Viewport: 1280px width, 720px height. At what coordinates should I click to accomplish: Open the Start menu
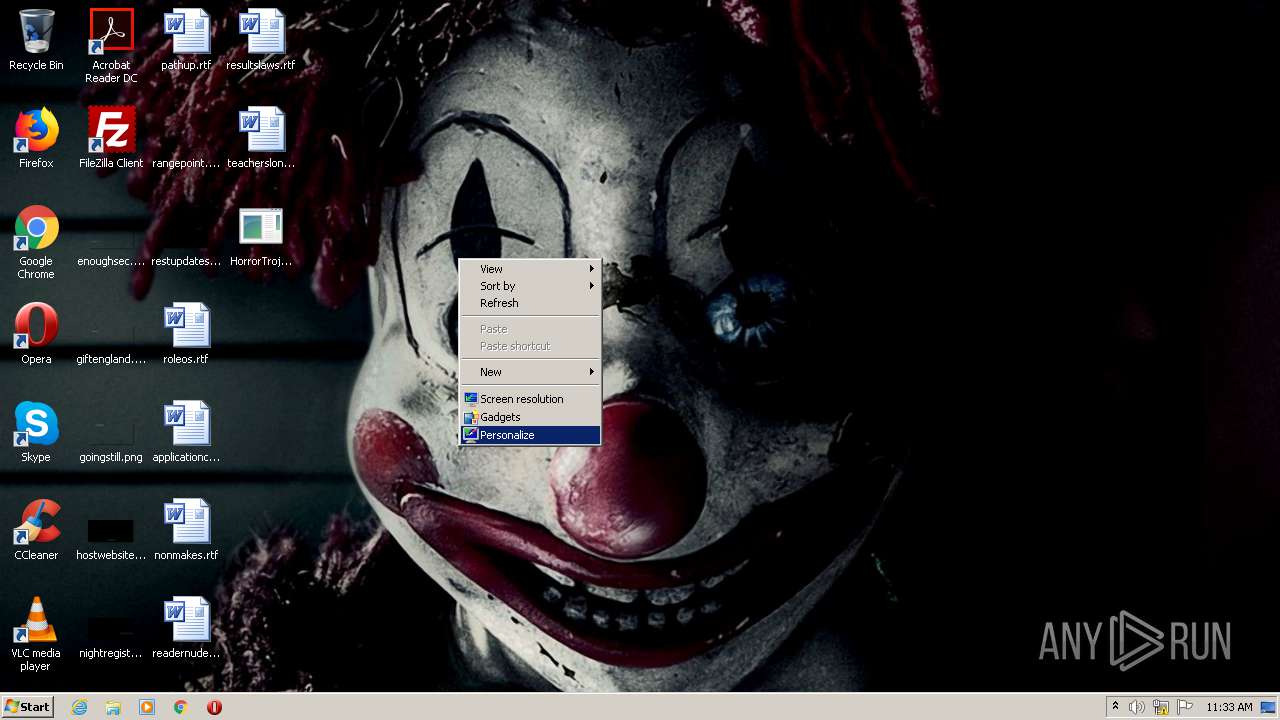click(x=27, y=707)
